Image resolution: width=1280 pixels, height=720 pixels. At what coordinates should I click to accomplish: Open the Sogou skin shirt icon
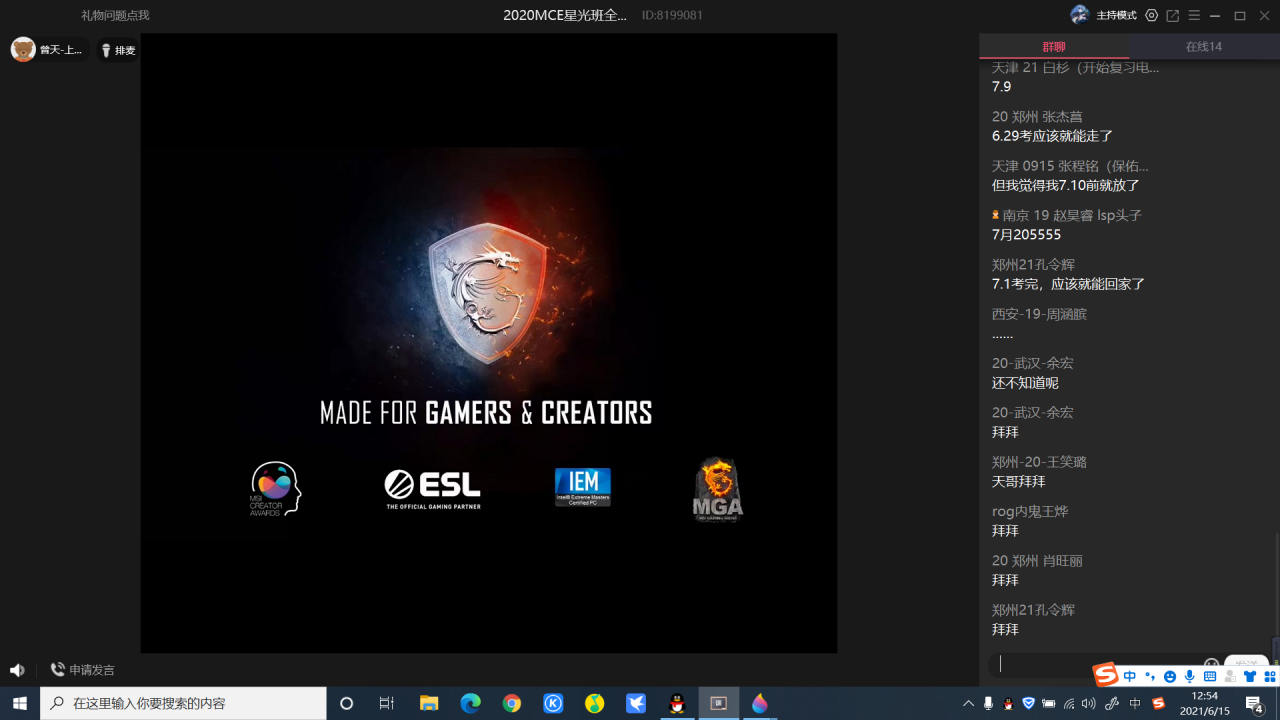1250,677
